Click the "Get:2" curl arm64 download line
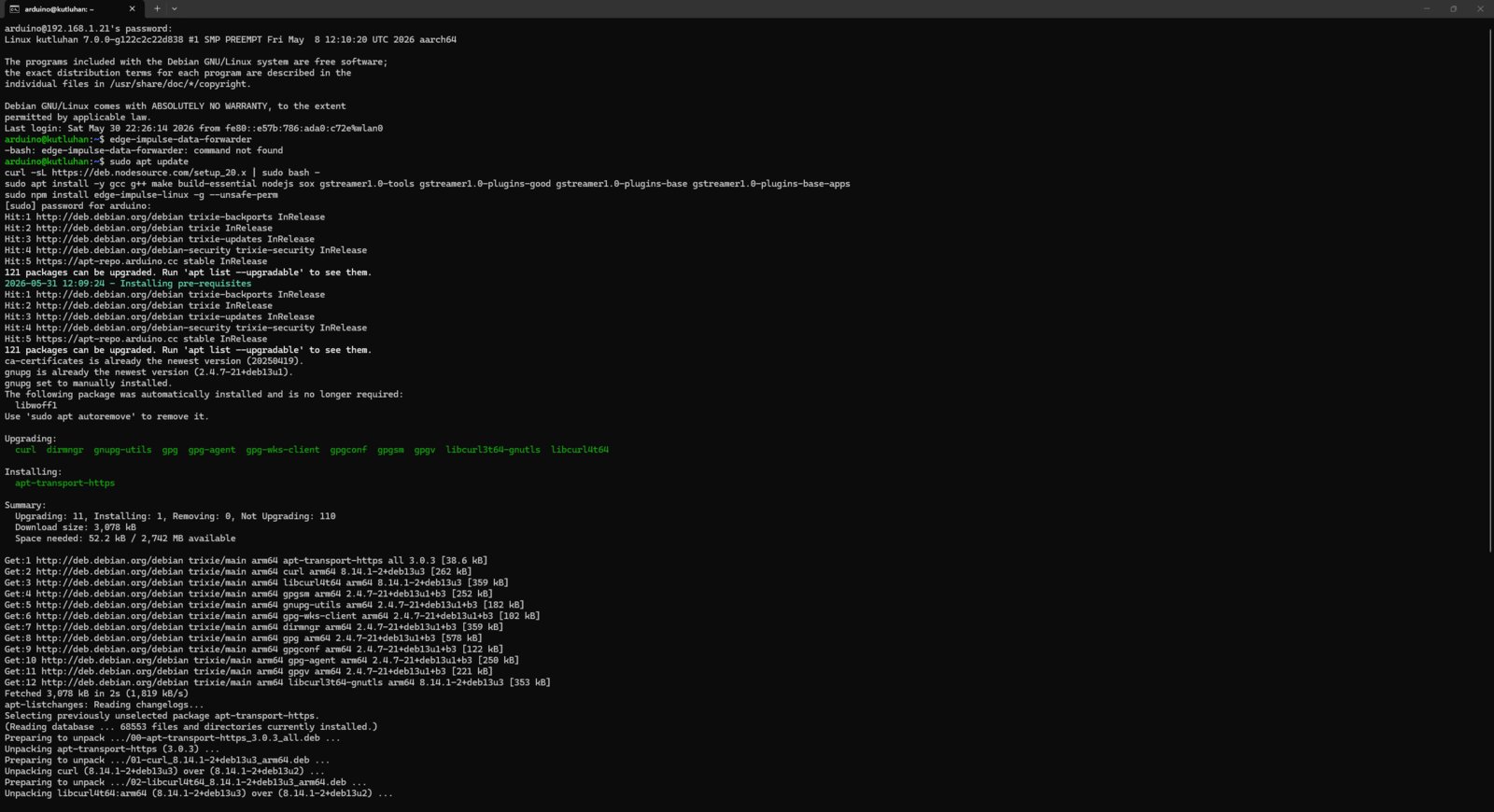 (x=238, y=572)
